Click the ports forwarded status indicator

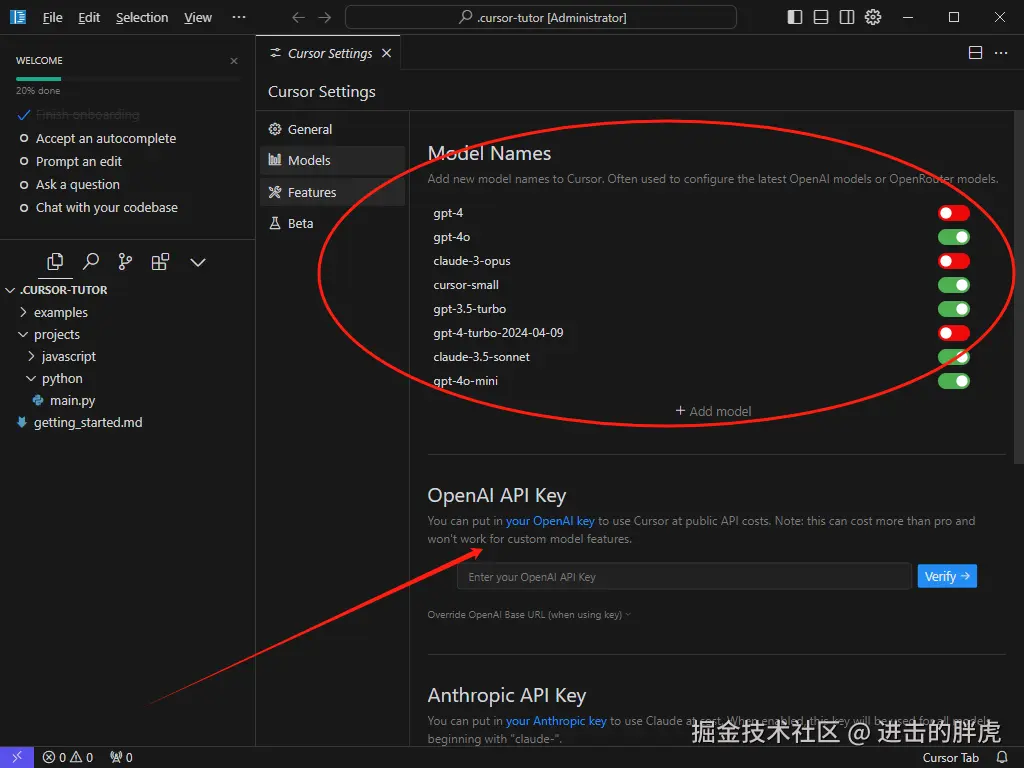coord(121,758)
